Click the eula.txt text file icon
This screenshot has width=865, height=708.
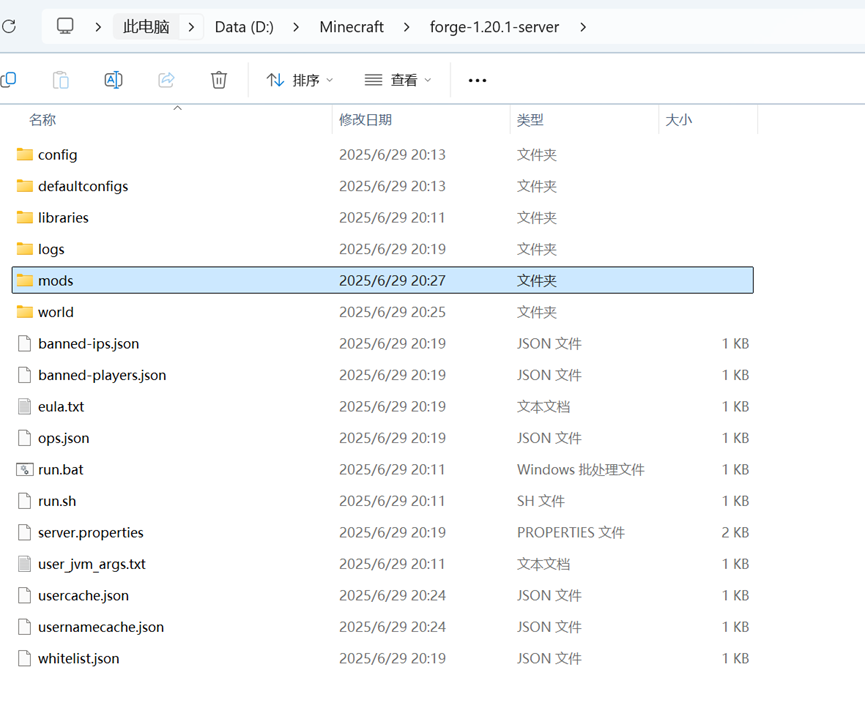point(25,406)
